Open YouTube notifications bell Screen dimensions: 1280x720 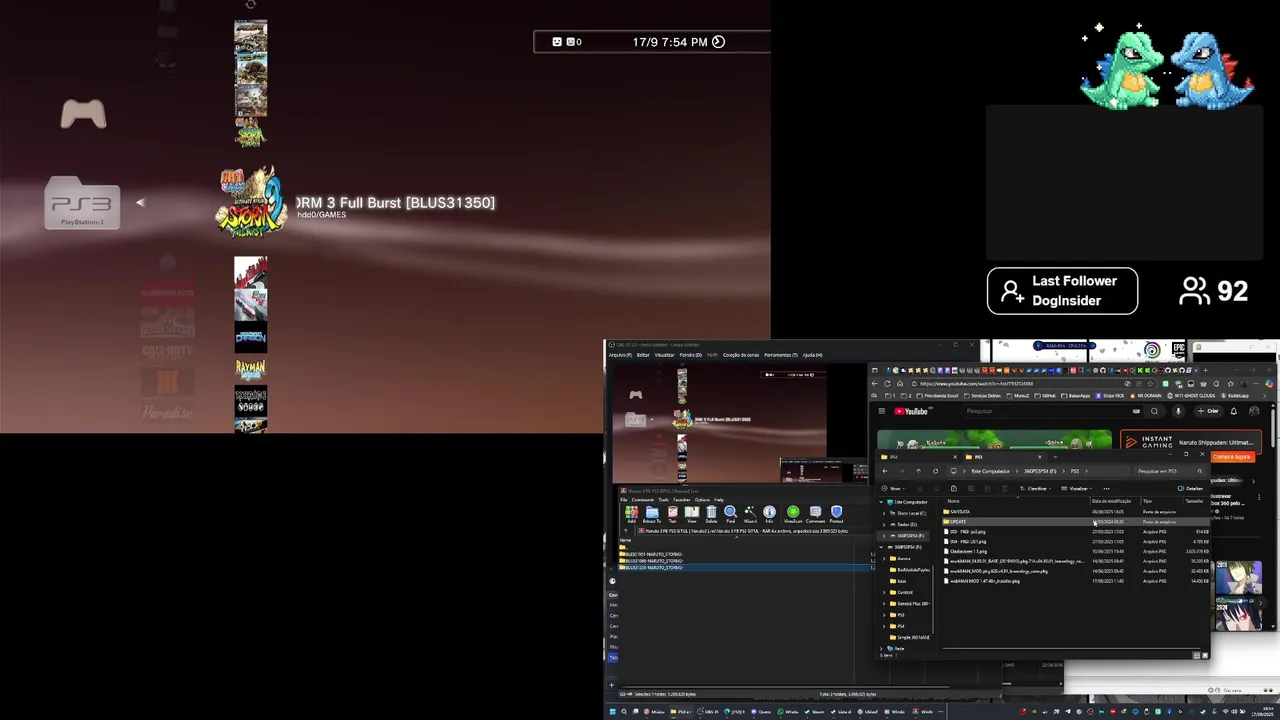coord(1233,411)
